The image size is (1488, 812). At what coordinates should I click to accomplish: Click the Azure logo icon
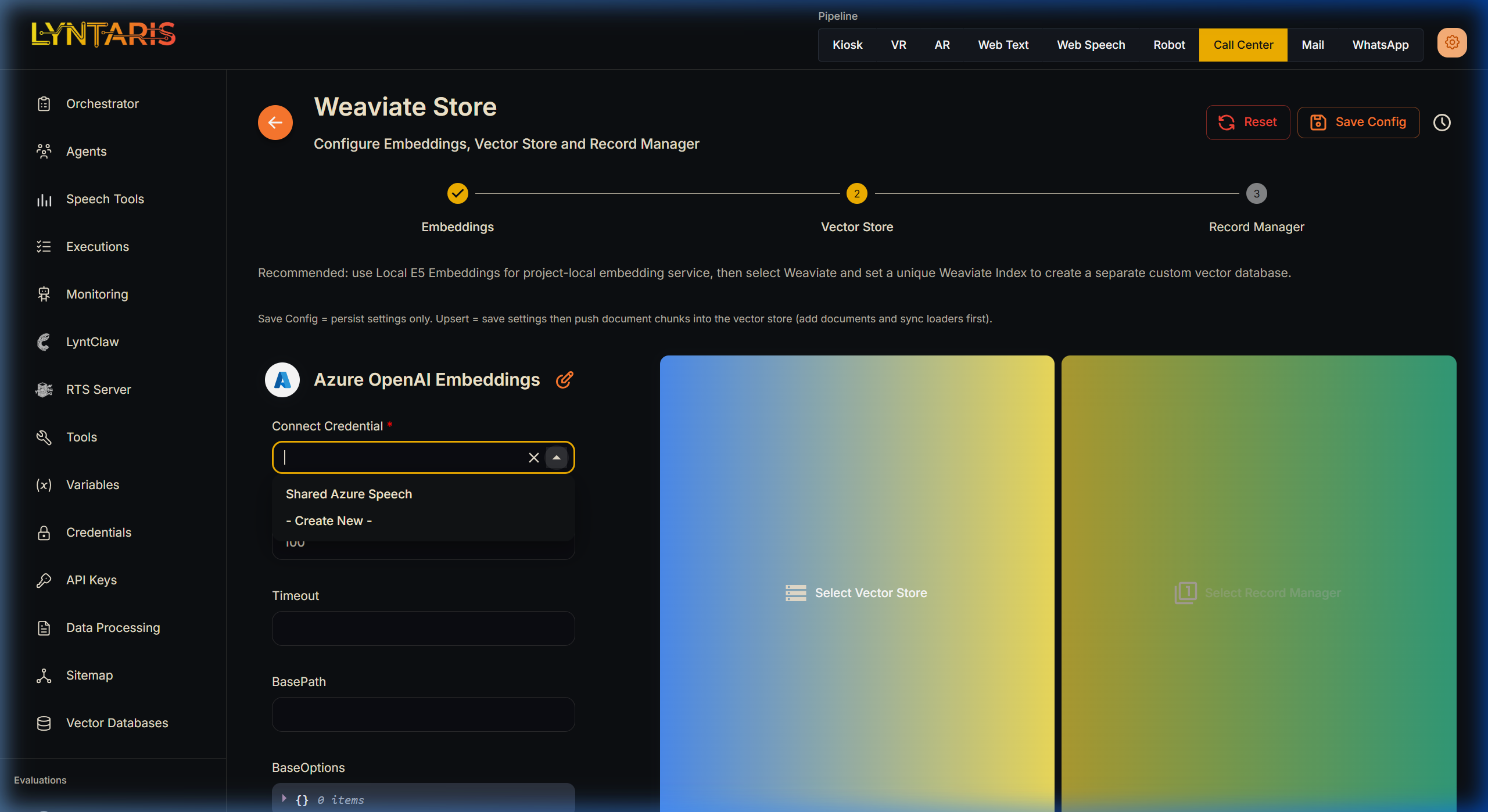point(282,380)
